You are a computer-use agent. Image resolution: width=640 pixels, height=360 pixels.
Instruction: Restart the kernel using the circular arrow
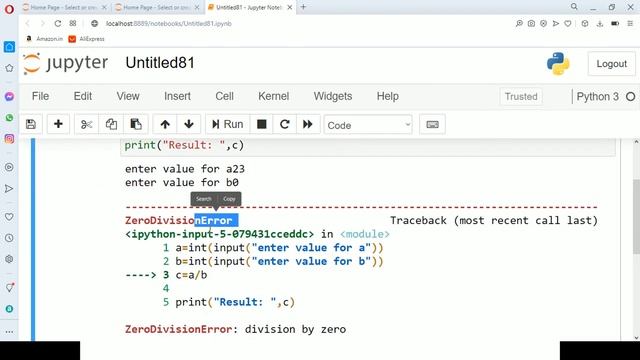(284, 124)
